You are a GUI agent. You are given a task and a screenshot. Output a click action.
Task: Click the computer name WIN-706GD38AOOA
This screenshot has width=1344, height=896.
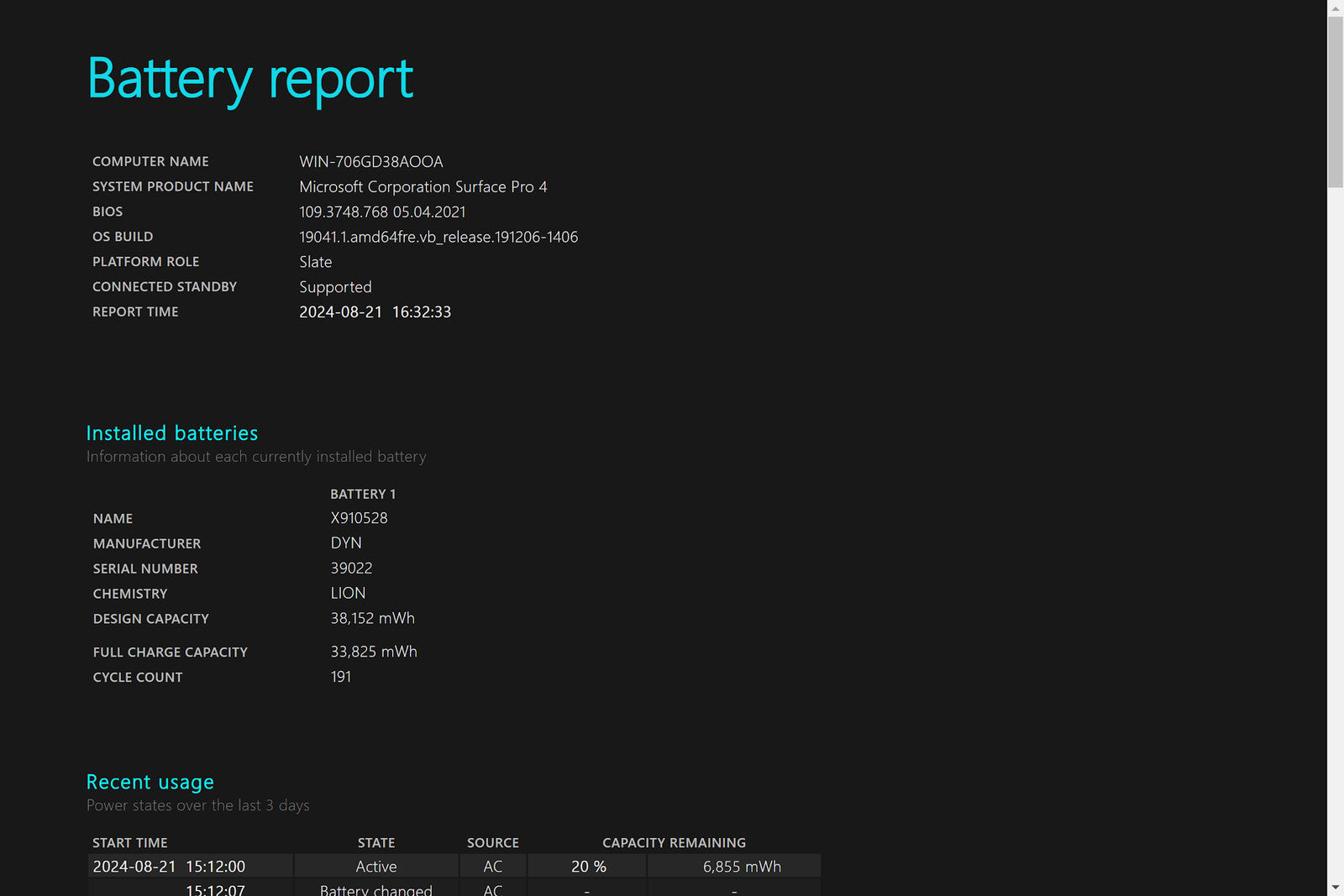(370, 161)
